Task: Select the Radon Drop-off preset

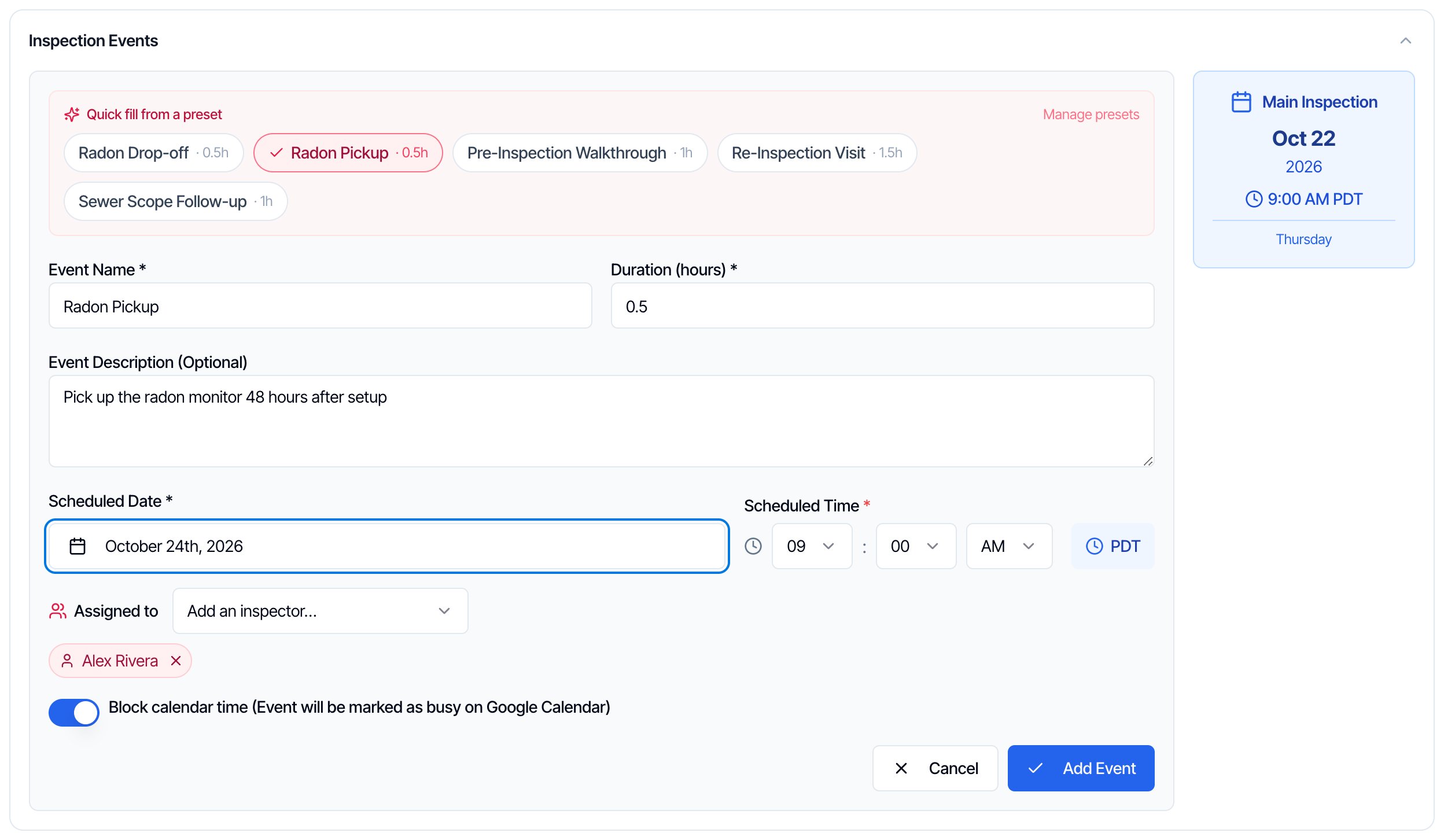Action: coord(153,153)
